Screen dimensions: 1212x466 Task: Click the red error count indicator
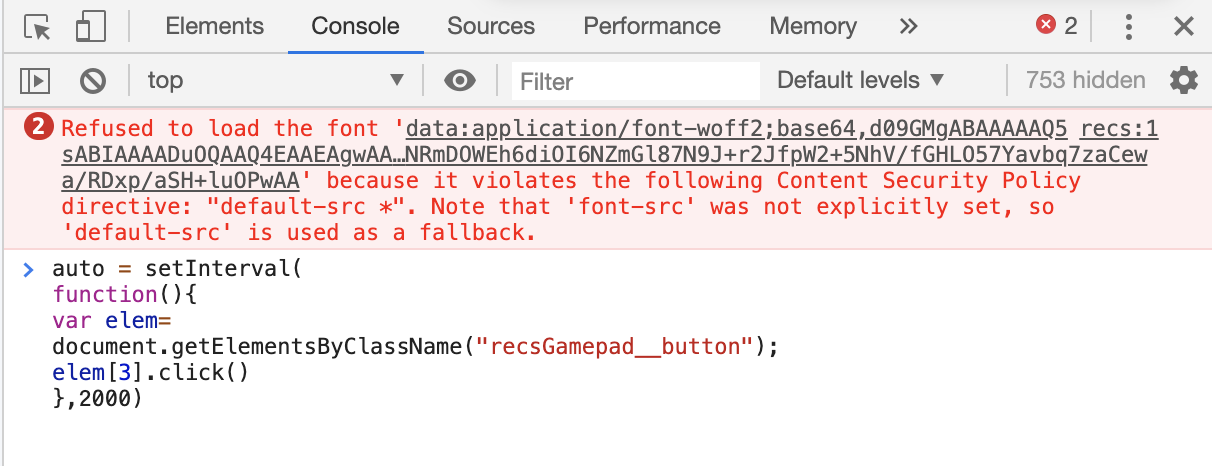(x=1057, y=27)
